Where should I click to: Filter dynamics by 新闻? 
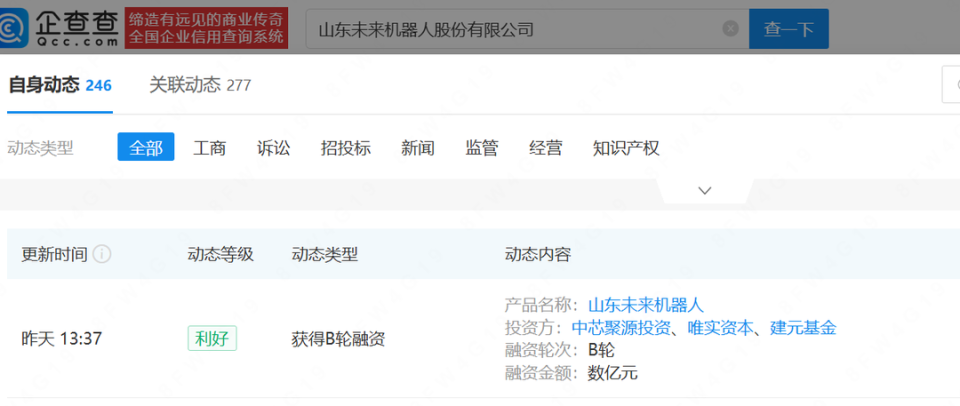coord(418,148)
